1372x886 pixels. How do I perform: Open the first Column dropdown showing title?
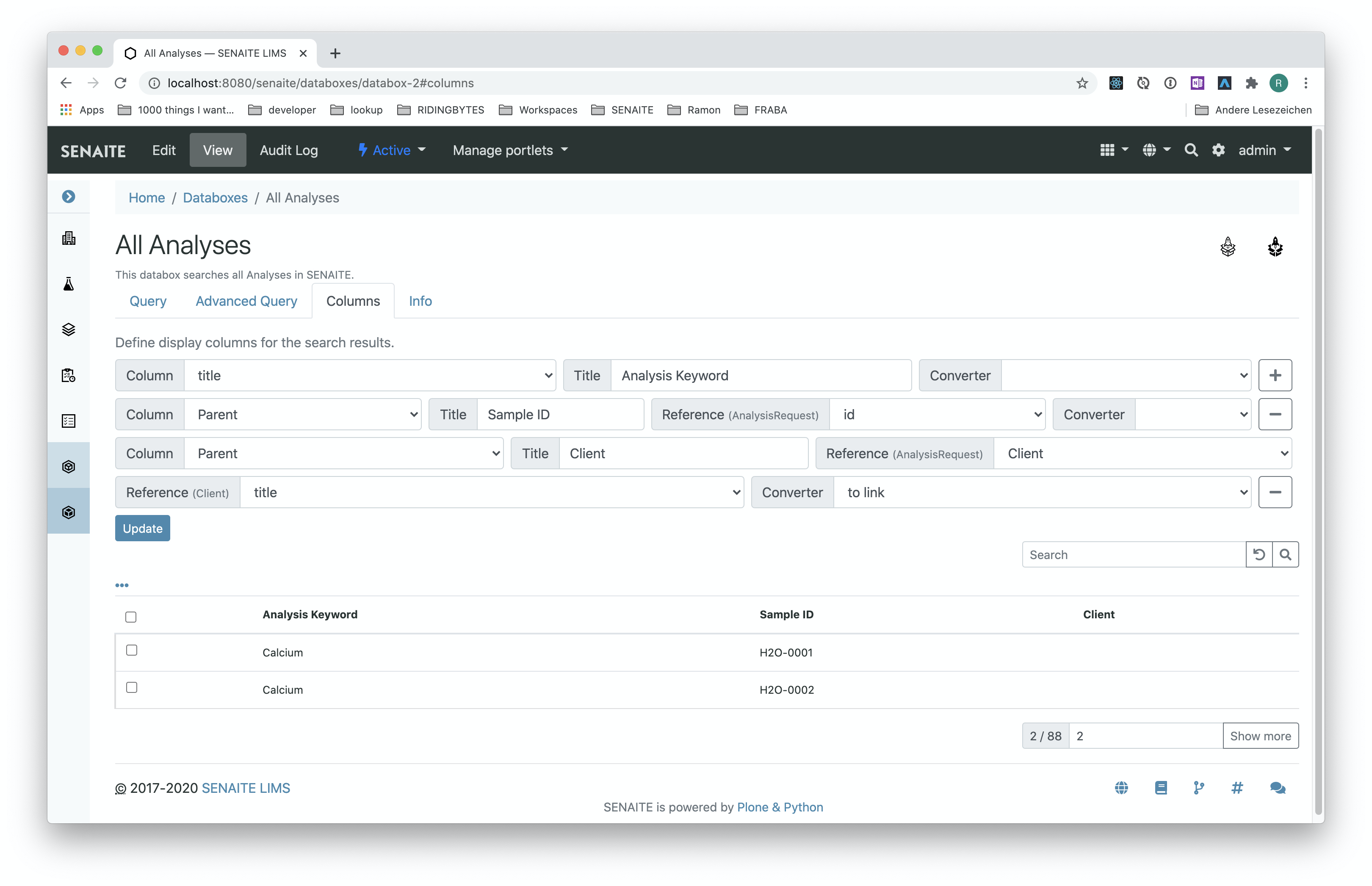click(x=370, y=375)
